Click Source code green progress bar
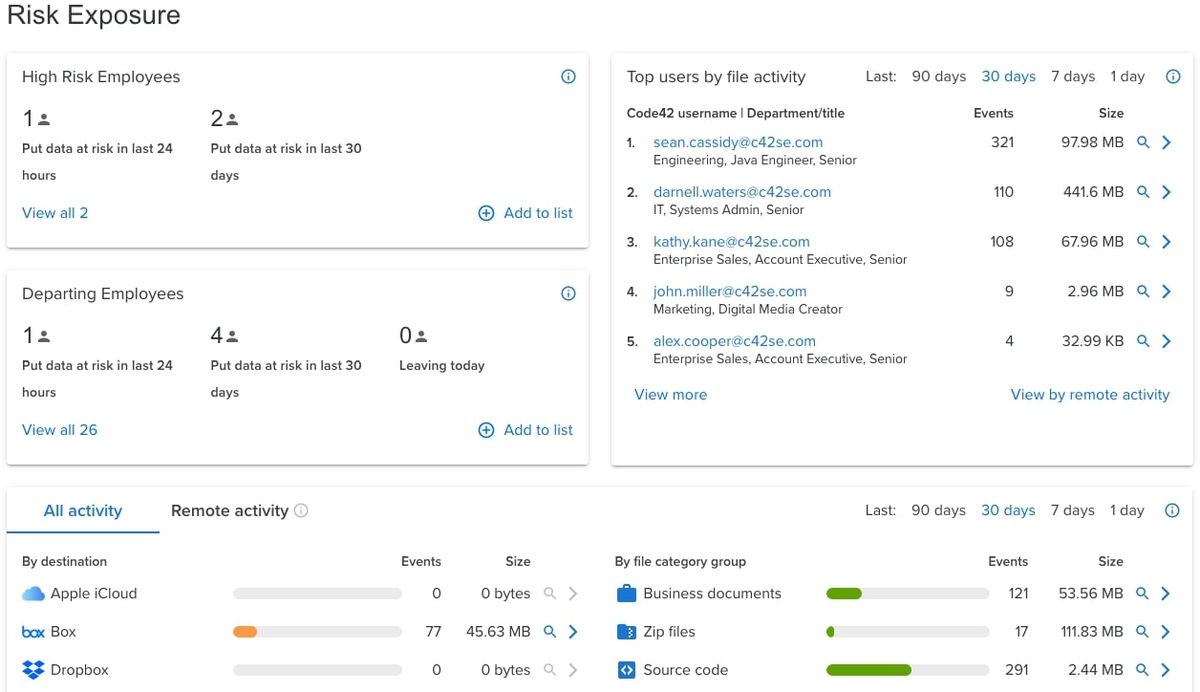 (868, 670)
